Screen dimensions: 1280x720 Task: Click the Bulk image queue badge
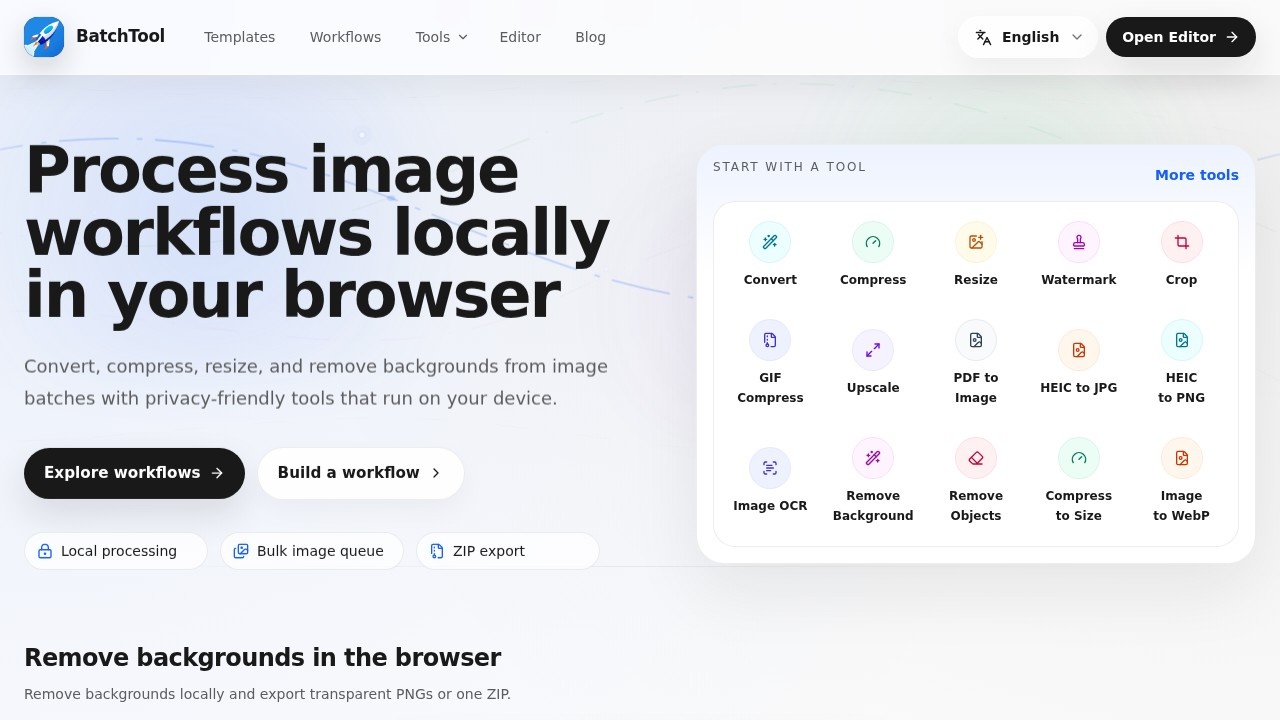pos(312,551)
